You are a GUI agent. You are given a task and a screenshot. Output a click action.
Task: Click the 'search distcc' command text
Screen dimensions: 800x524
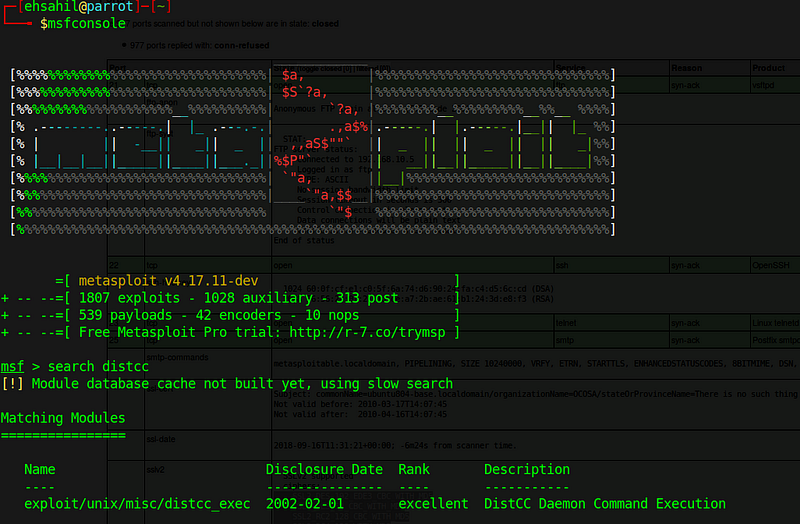pos(98,366)
